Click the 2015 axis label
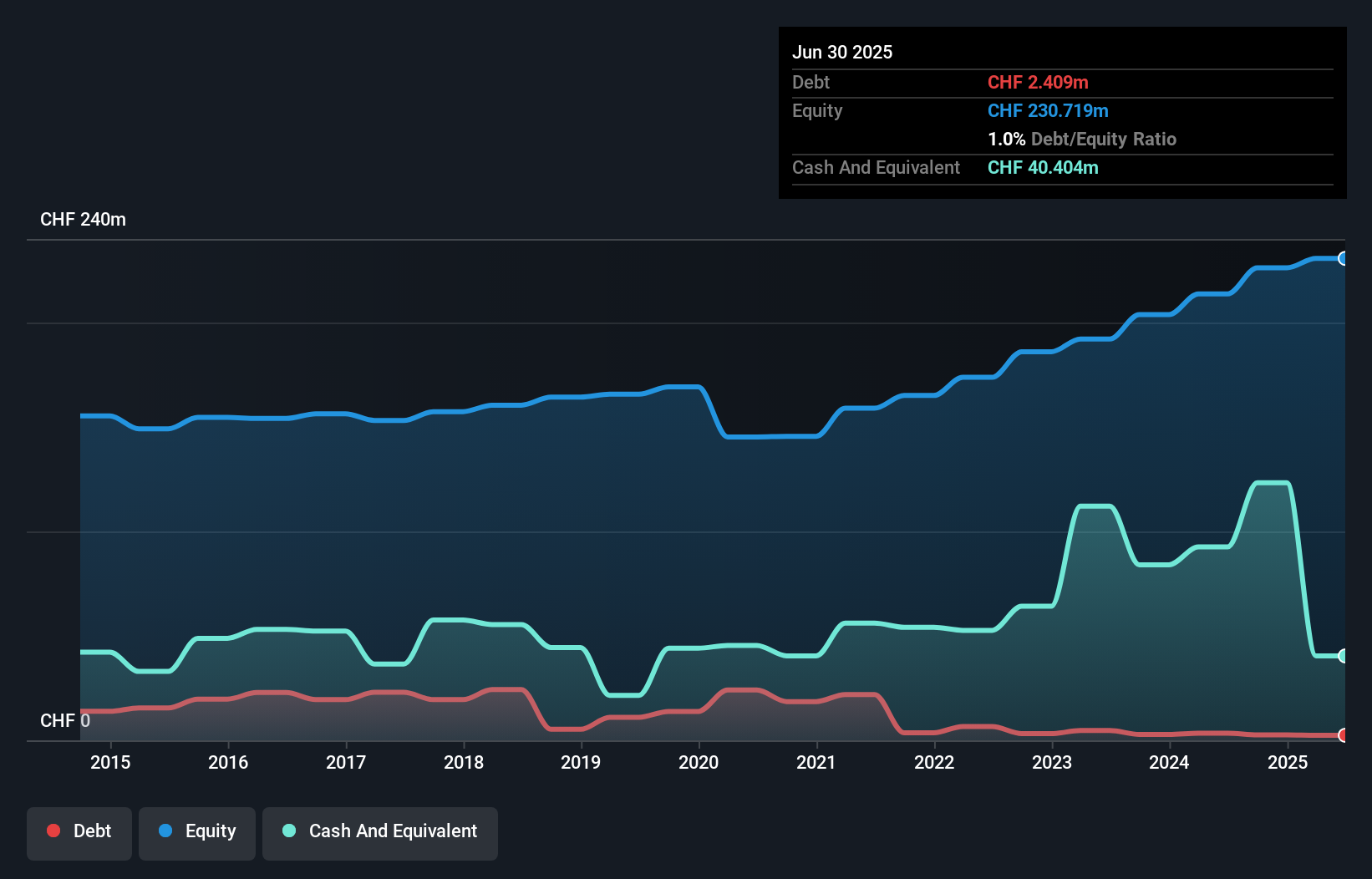The width and height of the screenshot is (1372, 879). (x=110, y=762)
